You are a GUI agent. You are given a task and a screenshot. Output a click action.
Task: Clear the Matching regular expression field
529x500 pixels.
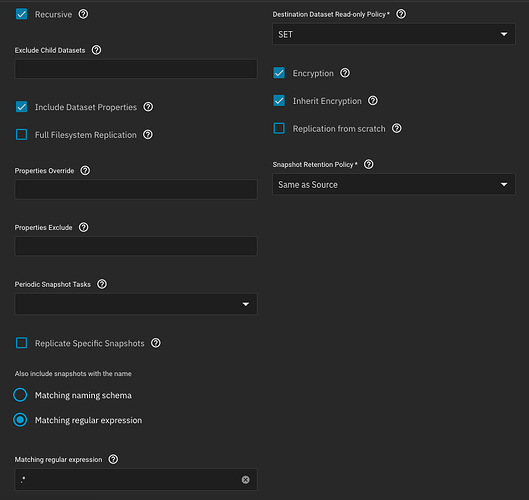click(x=246, y=479)
